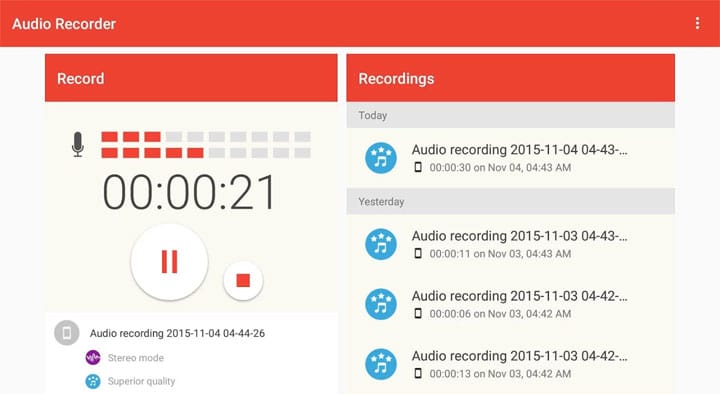720x394 pixels.
Task: Open the 00:00:13 recording at 04:42 AM
Action: click(511, 365)
